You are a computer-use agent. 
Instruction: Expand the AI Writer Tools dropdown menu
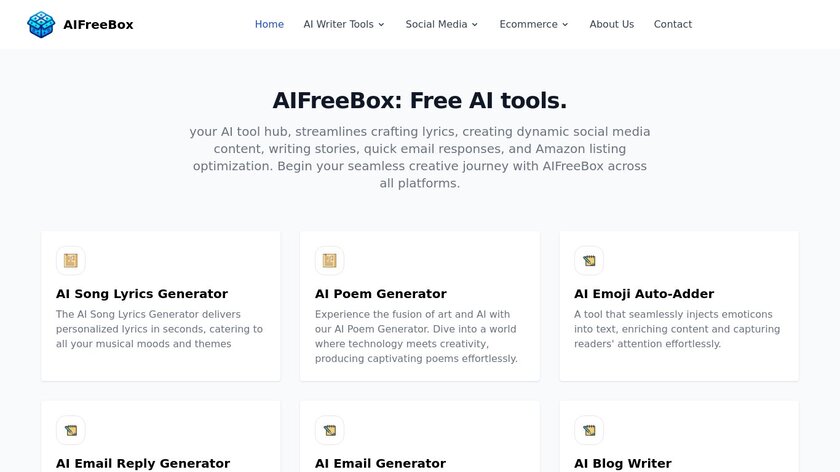tap(344, 24)
